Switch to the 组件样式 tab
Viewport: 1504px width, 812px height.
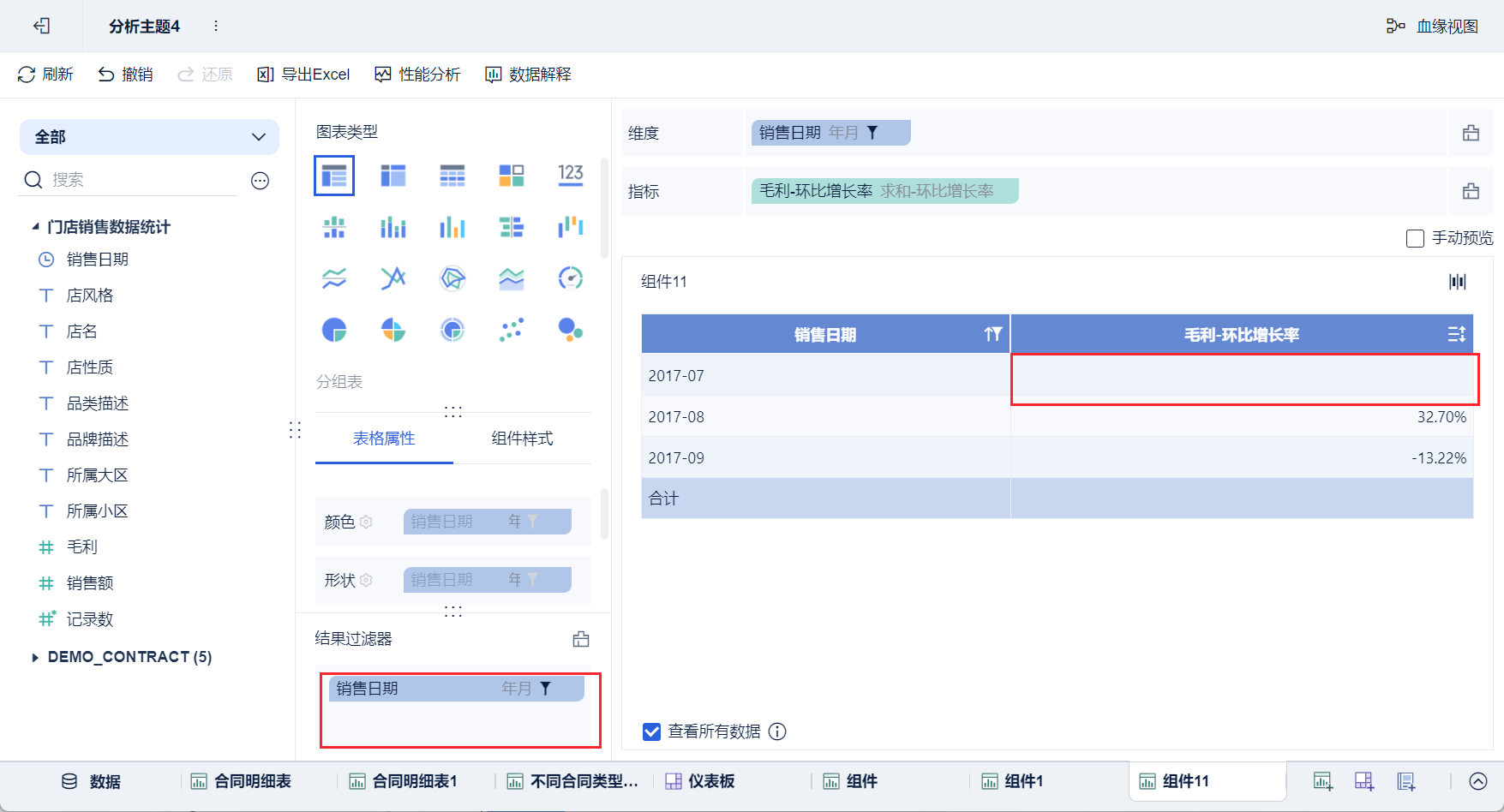click(522, 439)
